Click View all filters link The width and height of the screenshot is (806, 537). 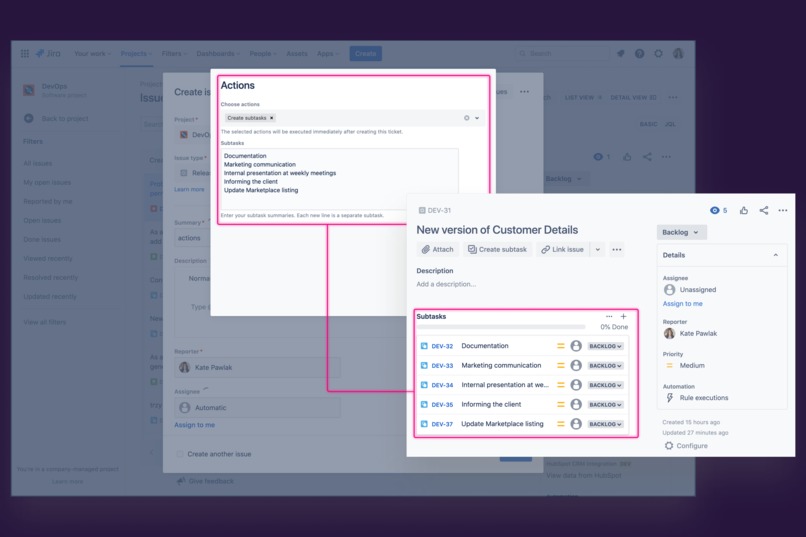[45, 322]
